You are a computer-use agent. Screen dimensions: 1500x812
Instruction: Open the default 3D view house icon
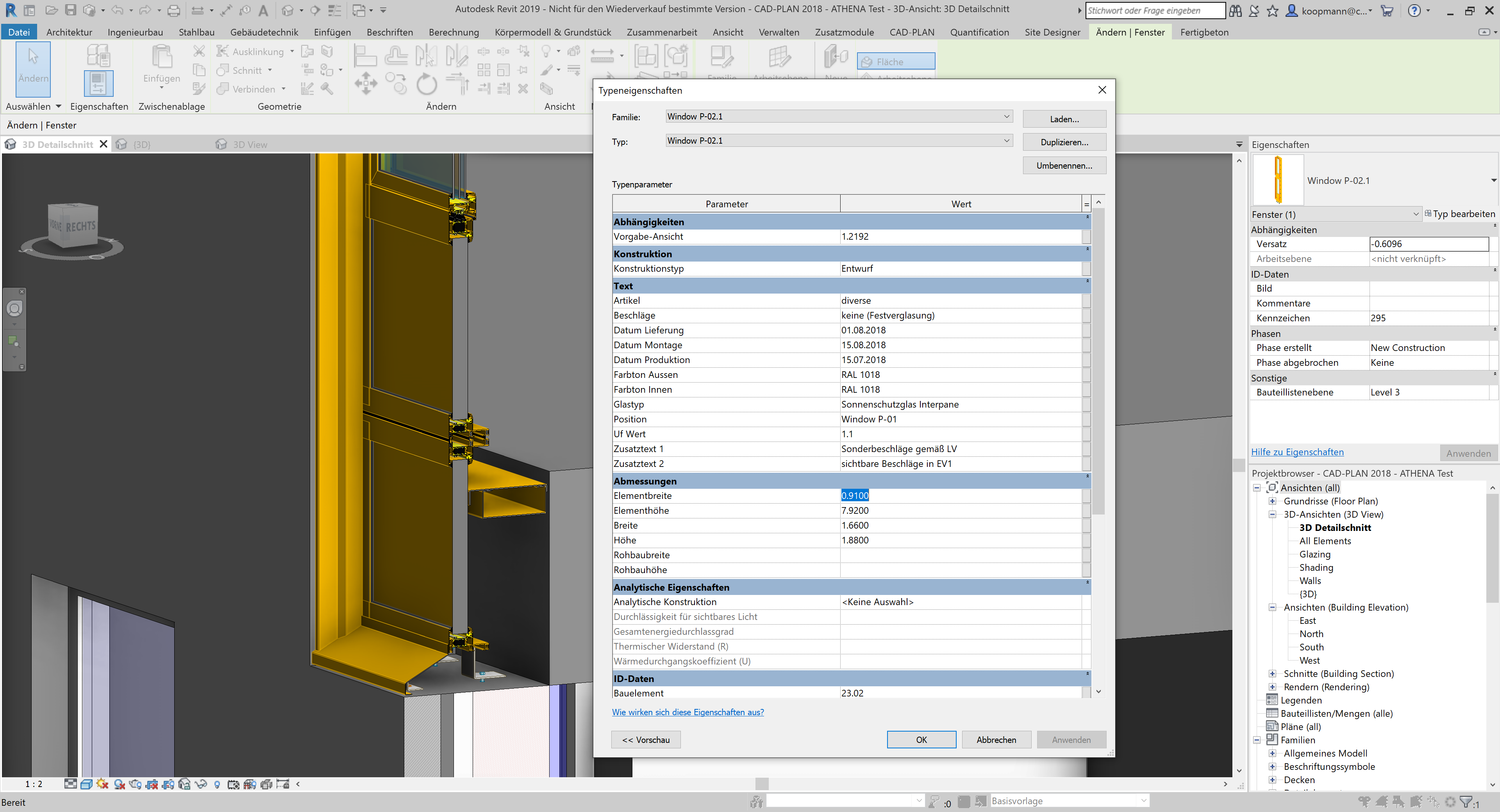[x=287, y=10]
